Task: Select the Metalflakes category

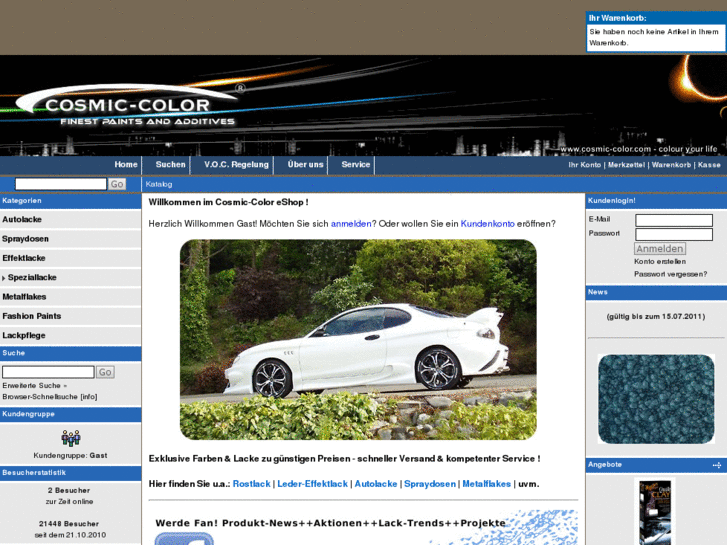Action: [24, 297]
